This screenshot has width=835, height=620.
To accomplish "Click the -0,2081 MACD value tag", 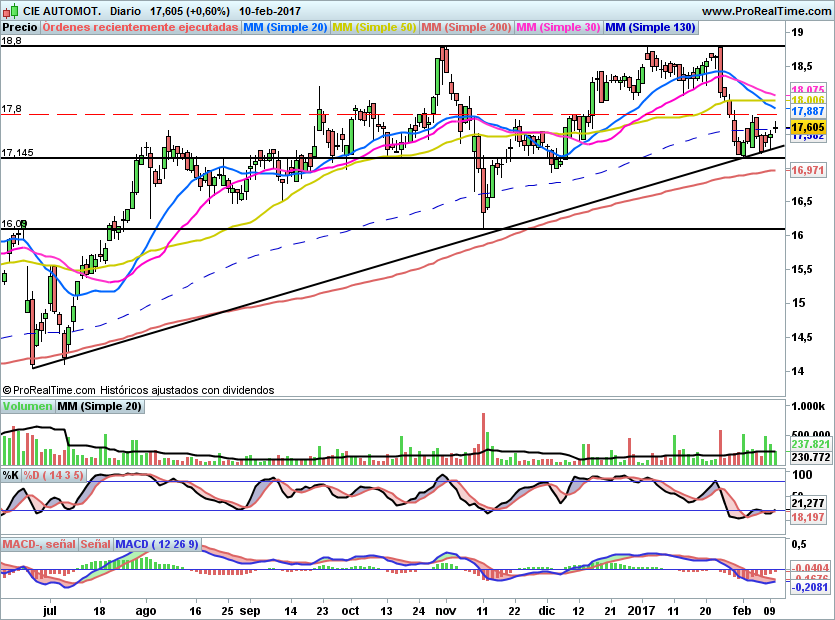I will [x=809, y=588].
